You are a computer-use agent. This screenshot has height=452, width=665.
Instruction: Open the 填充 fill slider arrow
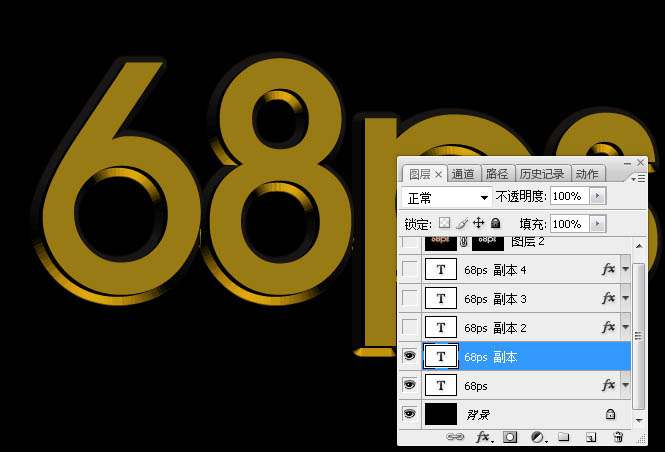click(x=598, y=223)
